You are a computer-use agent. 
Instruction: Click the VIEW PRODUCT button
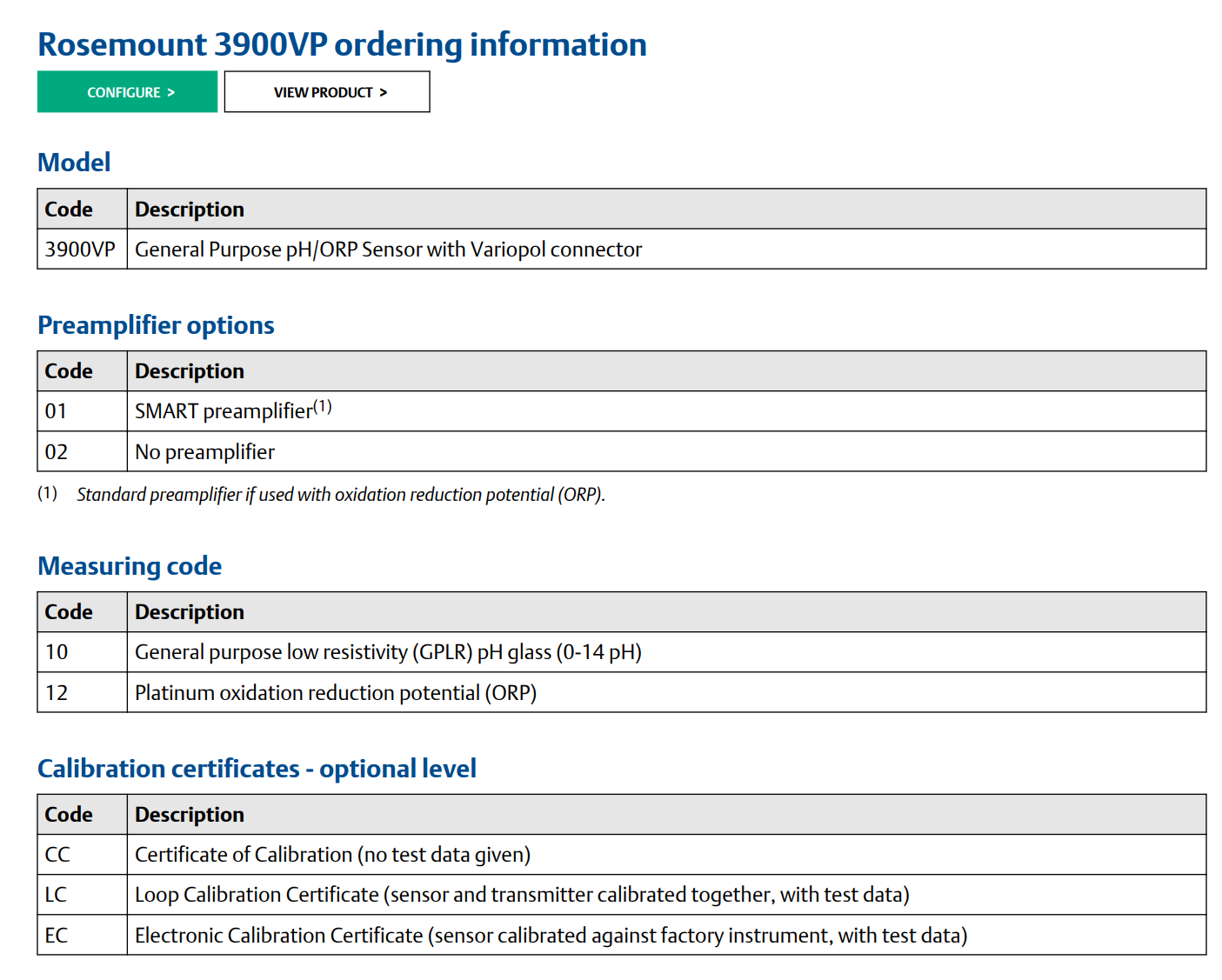(x=327, y=92)
